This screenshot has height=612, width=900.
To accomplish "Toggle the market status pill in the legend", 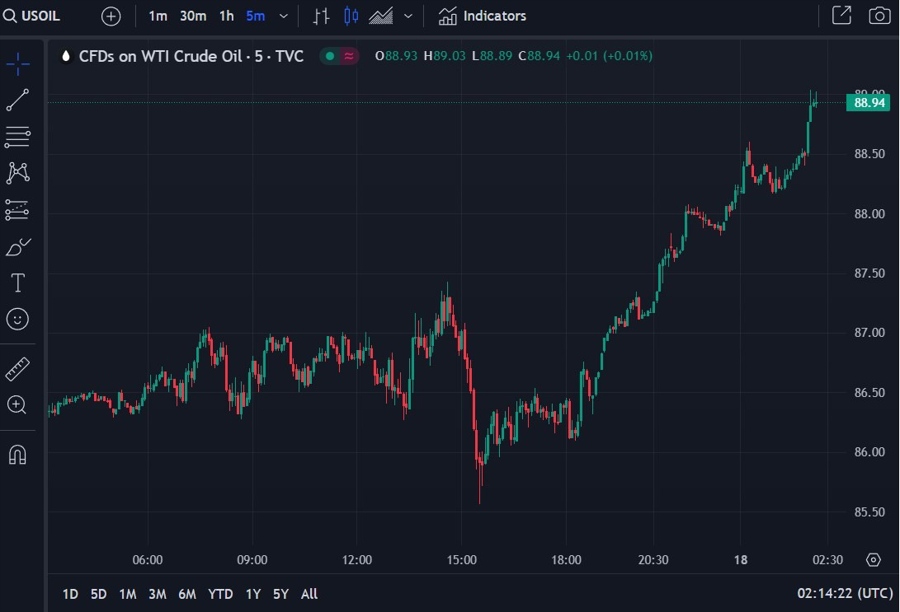I will 339,56.
